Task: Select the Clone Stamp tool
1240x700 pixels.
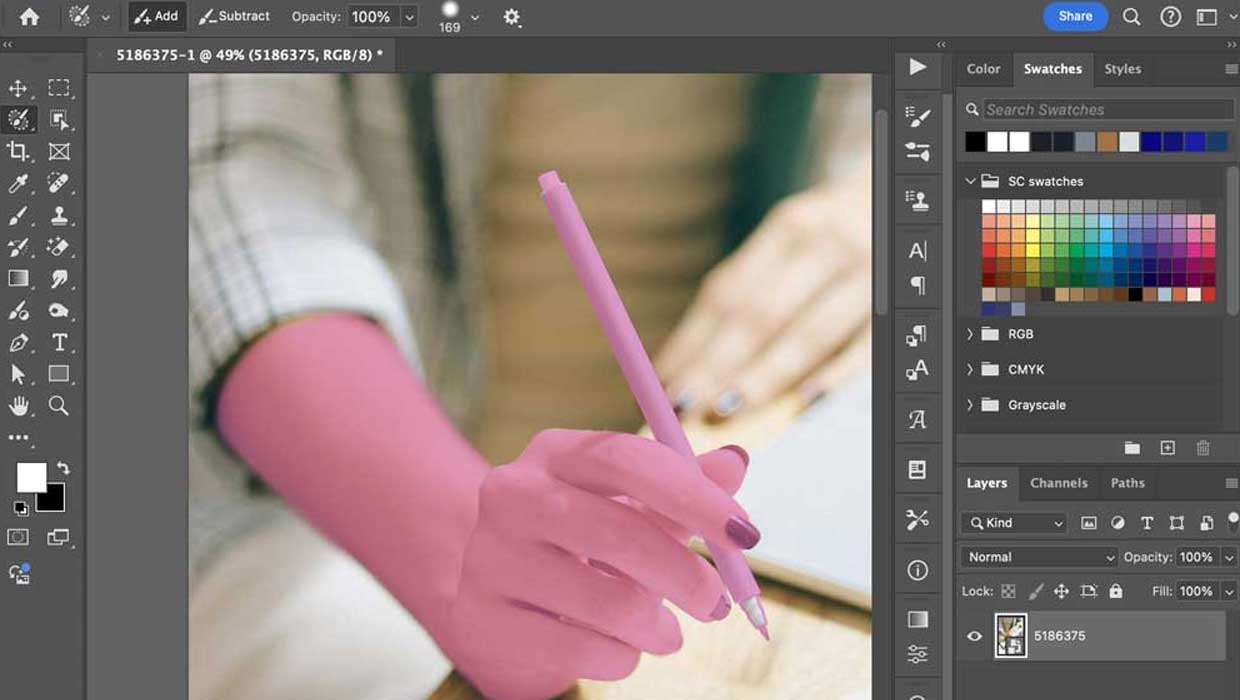Action: point(59,215)
